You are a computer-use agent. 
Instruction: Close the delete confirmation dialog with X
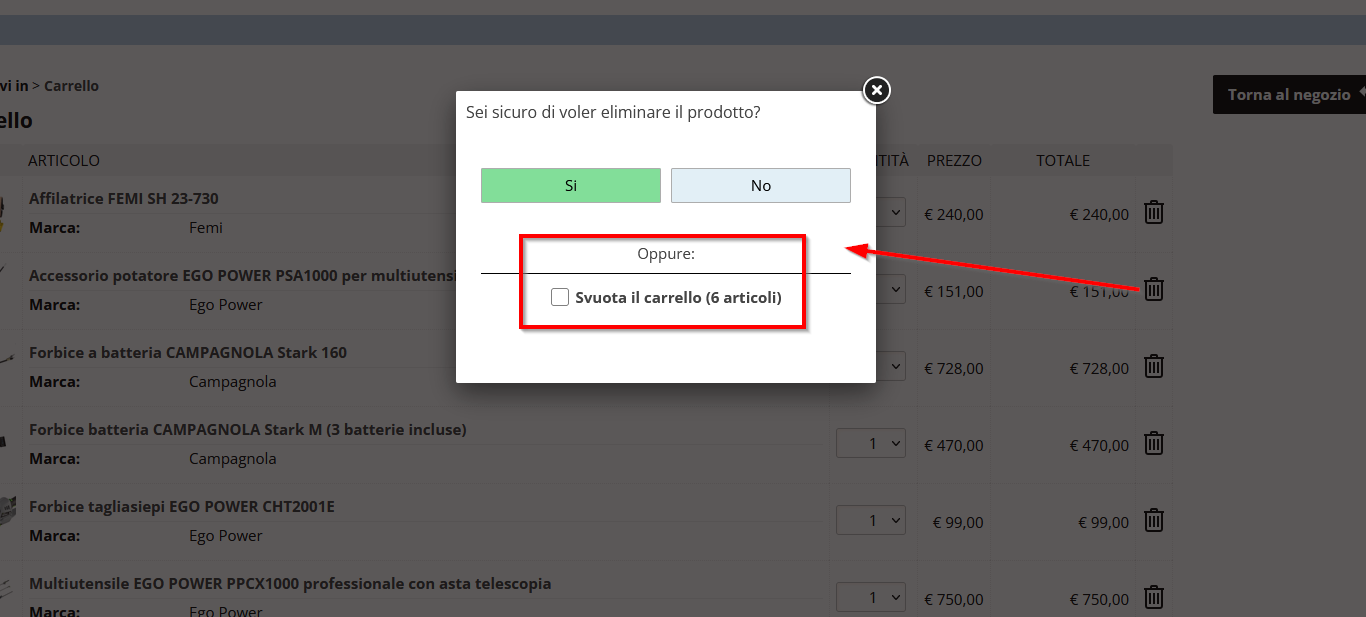pyautogui.click(x=877, y=91)
